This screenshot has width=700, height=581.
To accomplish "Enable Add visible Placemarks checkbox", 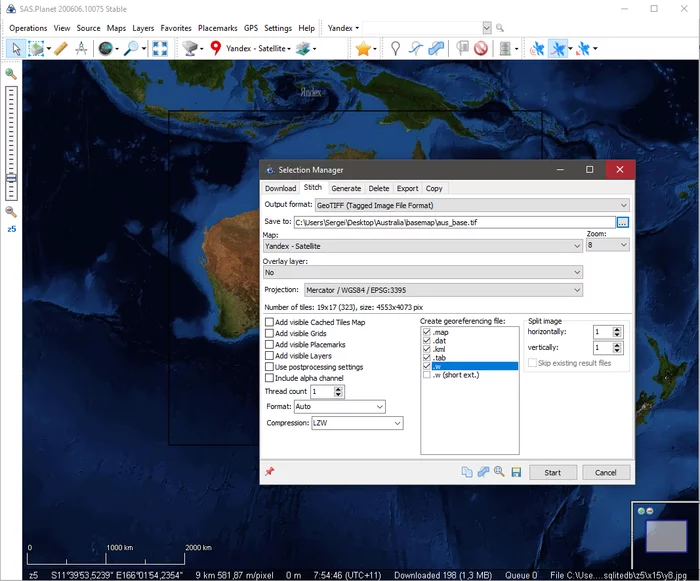I will coord(269,344).
